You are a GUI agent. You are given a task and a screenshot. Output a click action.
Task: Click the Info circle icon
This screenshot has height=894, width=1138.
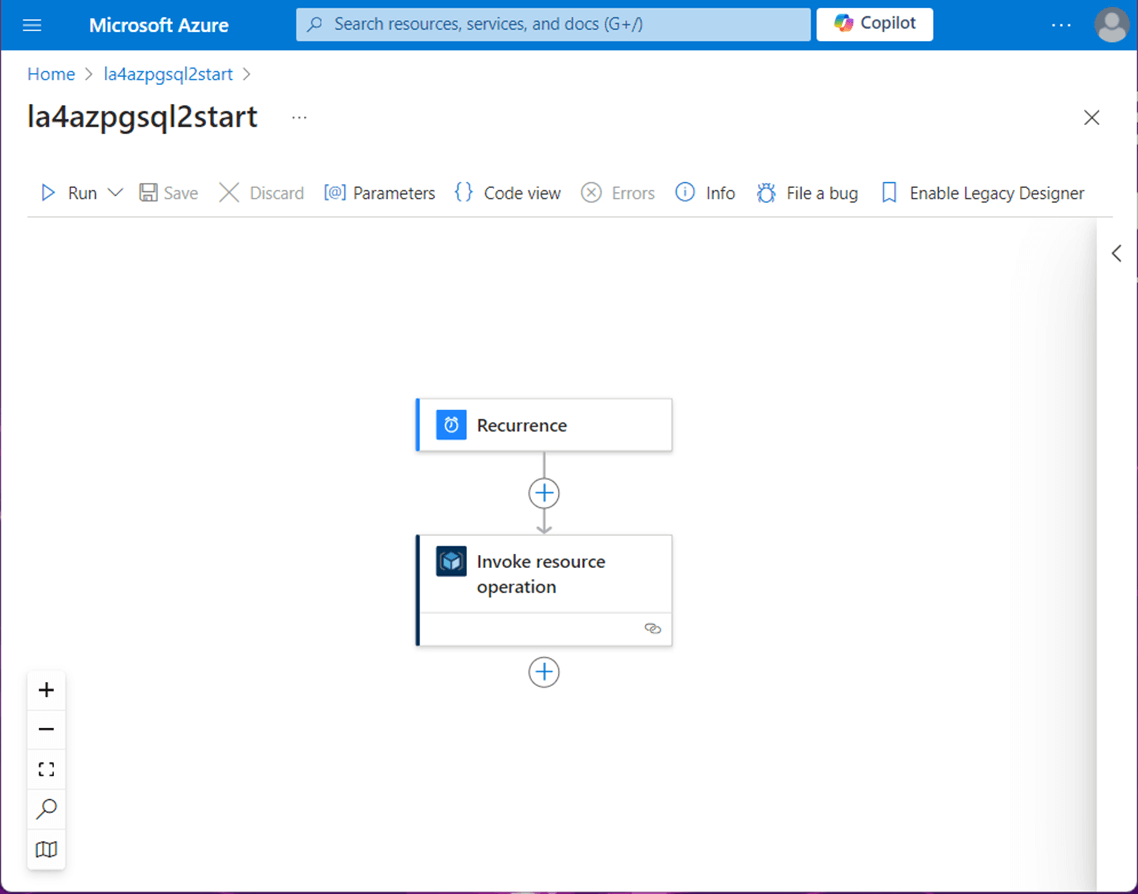click(684, 192)
